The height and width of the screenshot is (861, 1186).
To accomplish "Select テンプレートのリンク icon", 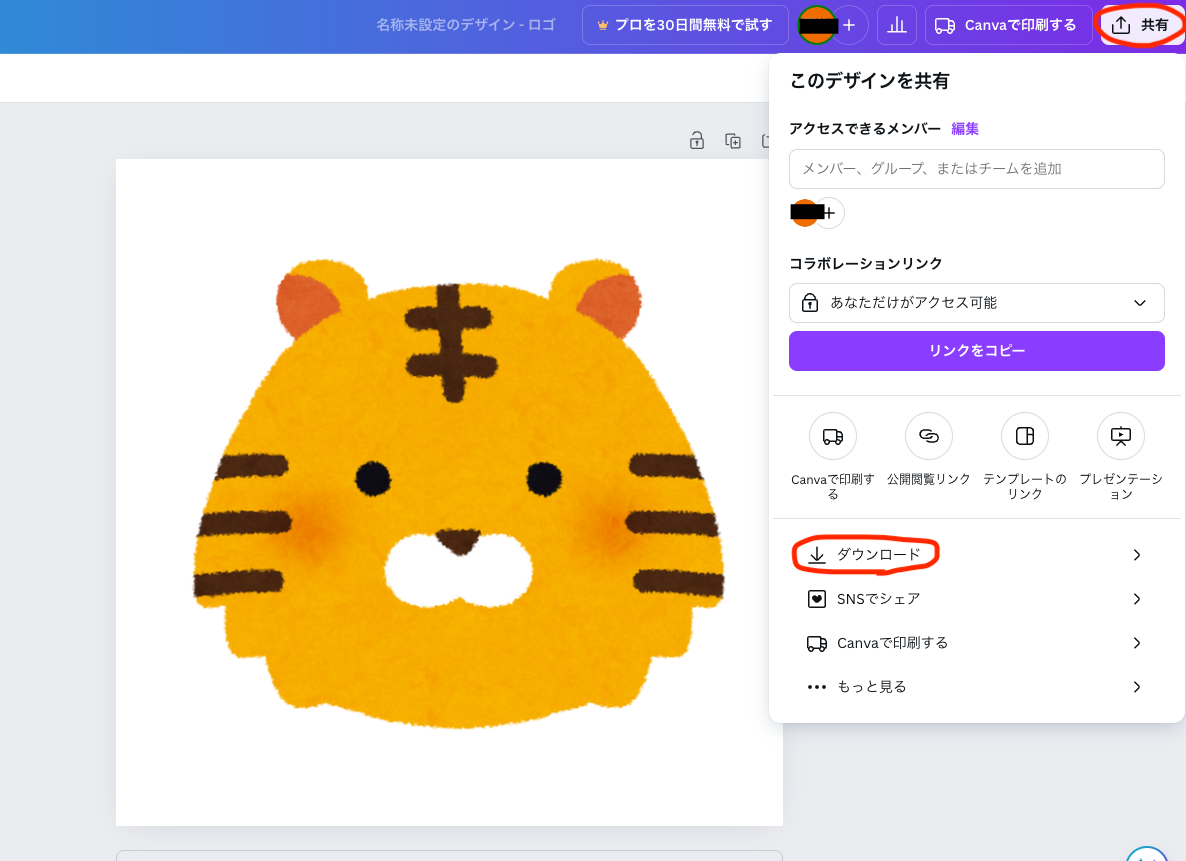I will [x=1025, y=436].
